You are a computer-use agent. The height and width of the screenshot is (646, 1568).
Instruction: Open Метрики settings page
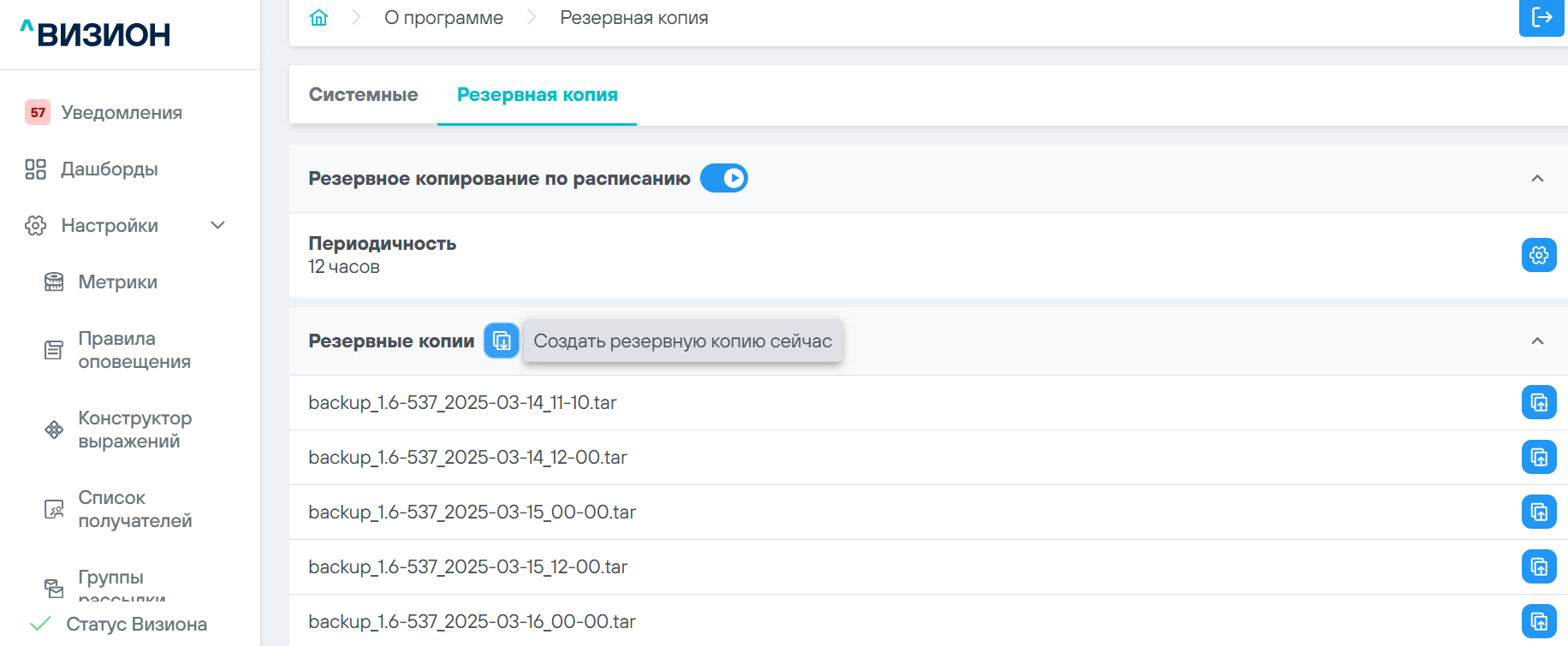(x=117, y=282)
